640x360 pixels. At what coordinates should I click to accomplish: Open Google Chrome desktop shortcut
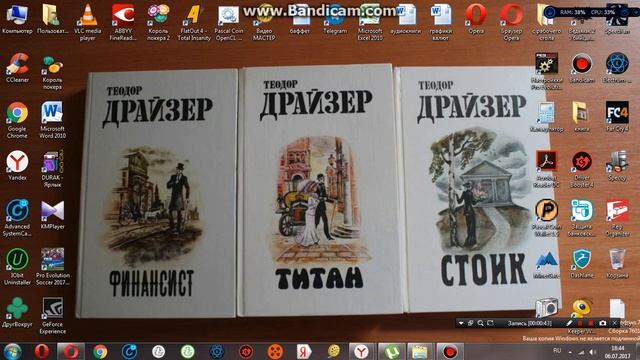pyautogui.click(x=17, y=120)
